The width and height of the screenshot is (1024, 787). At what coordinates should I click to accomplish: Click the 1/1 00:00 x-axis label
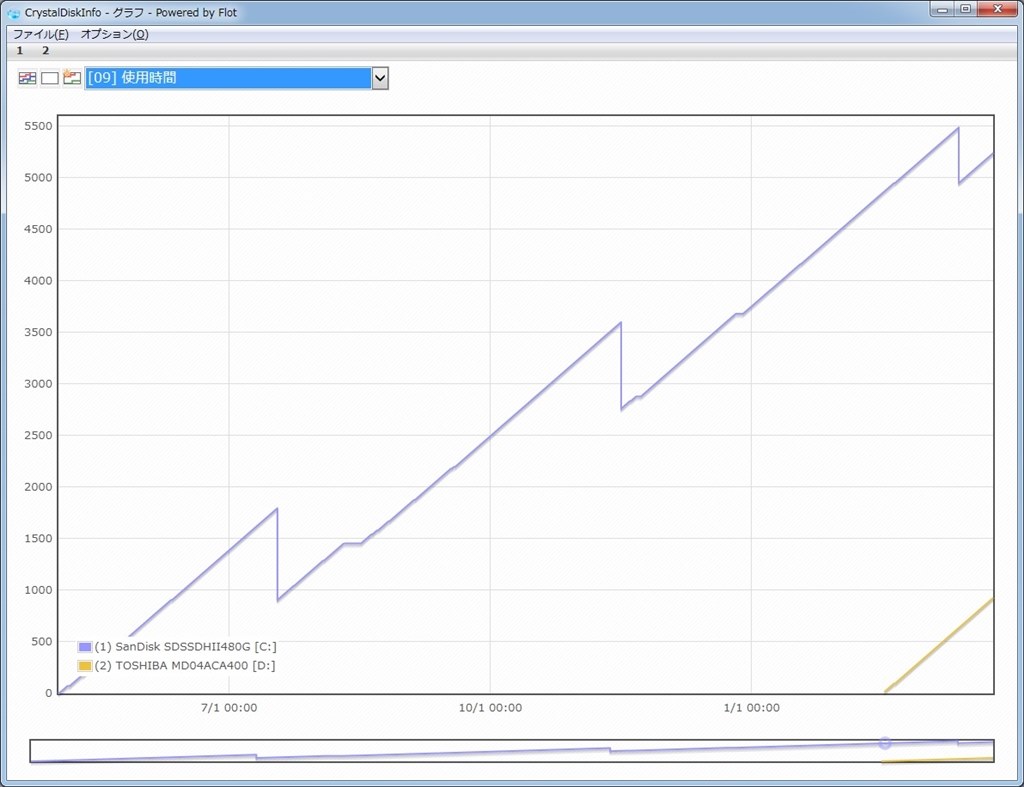coord(751,708)
